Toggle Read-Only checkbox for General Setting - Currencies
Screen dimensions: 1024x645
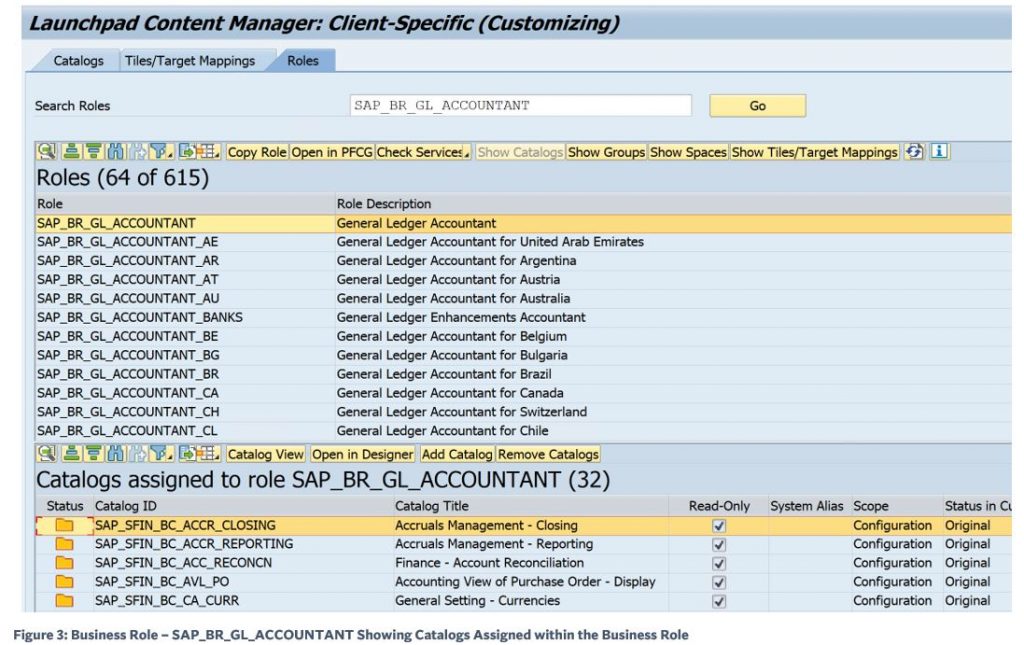(719, 601)
